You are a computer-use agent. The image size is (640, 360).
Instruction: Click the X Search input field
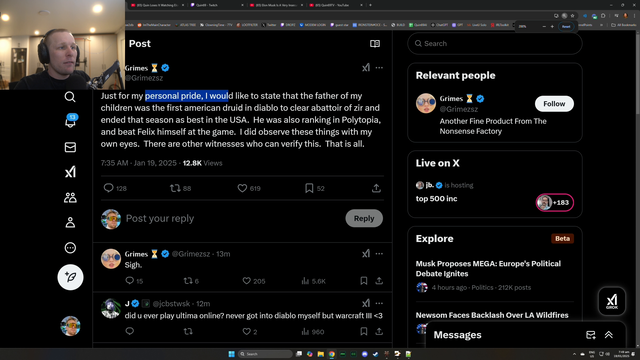click(x=495, y=44)
